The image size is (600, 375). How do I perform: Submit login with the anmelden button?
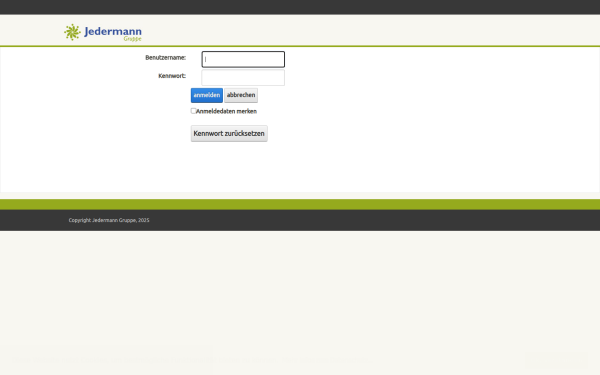click(x=207, y=95)
